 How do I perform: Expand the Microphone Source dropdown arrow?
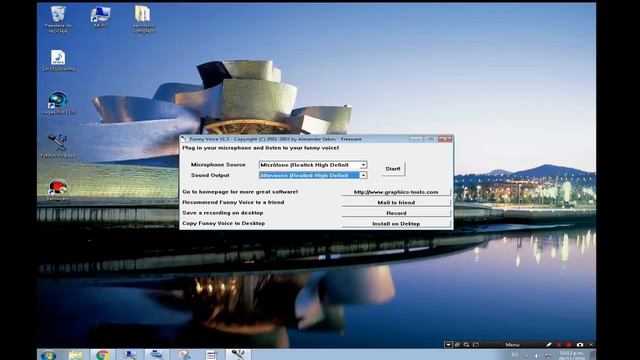pos(363,165)
